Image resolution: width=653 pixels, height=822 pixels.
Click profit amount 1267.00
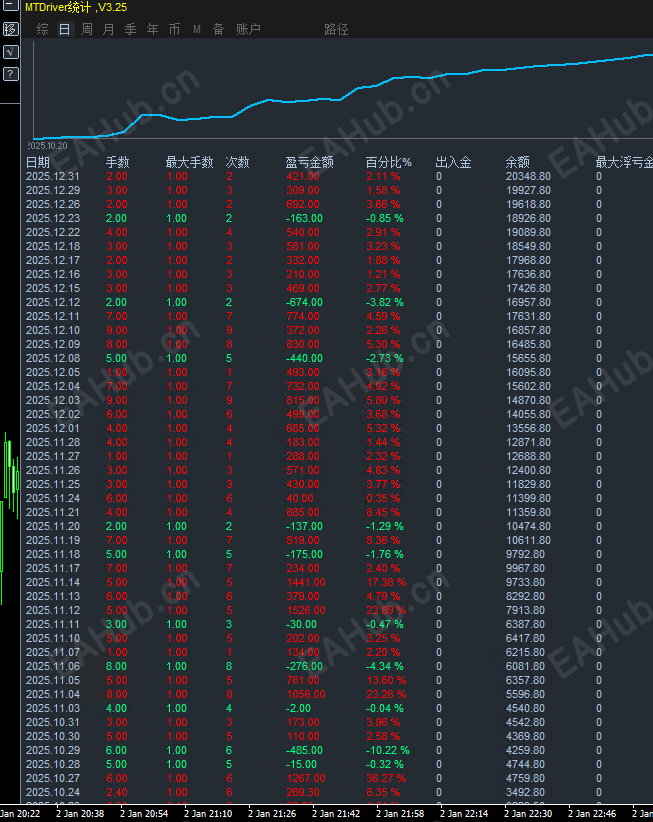click(306, 778)
